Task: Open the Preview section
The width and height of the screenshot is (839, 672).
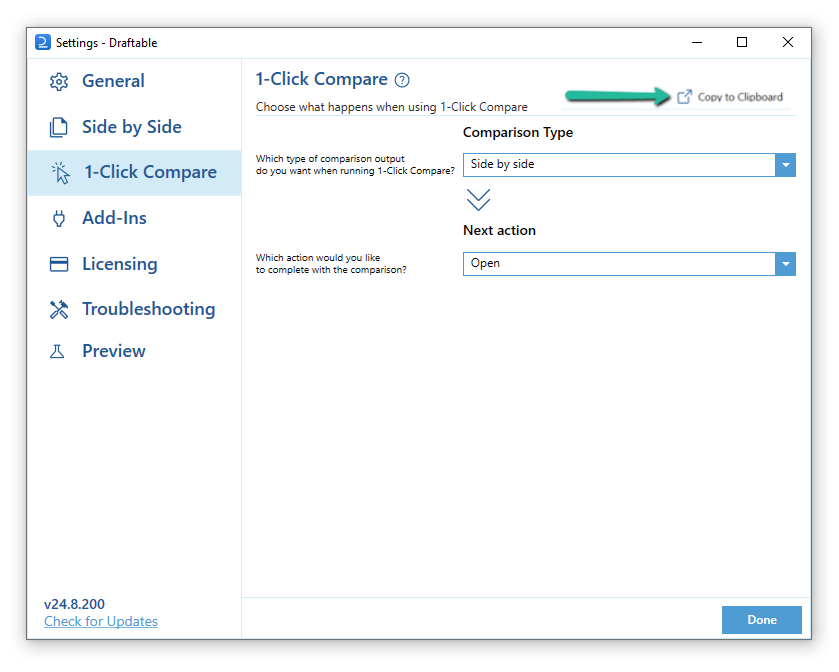Action: pyautogui.click(x=134, y=352)
